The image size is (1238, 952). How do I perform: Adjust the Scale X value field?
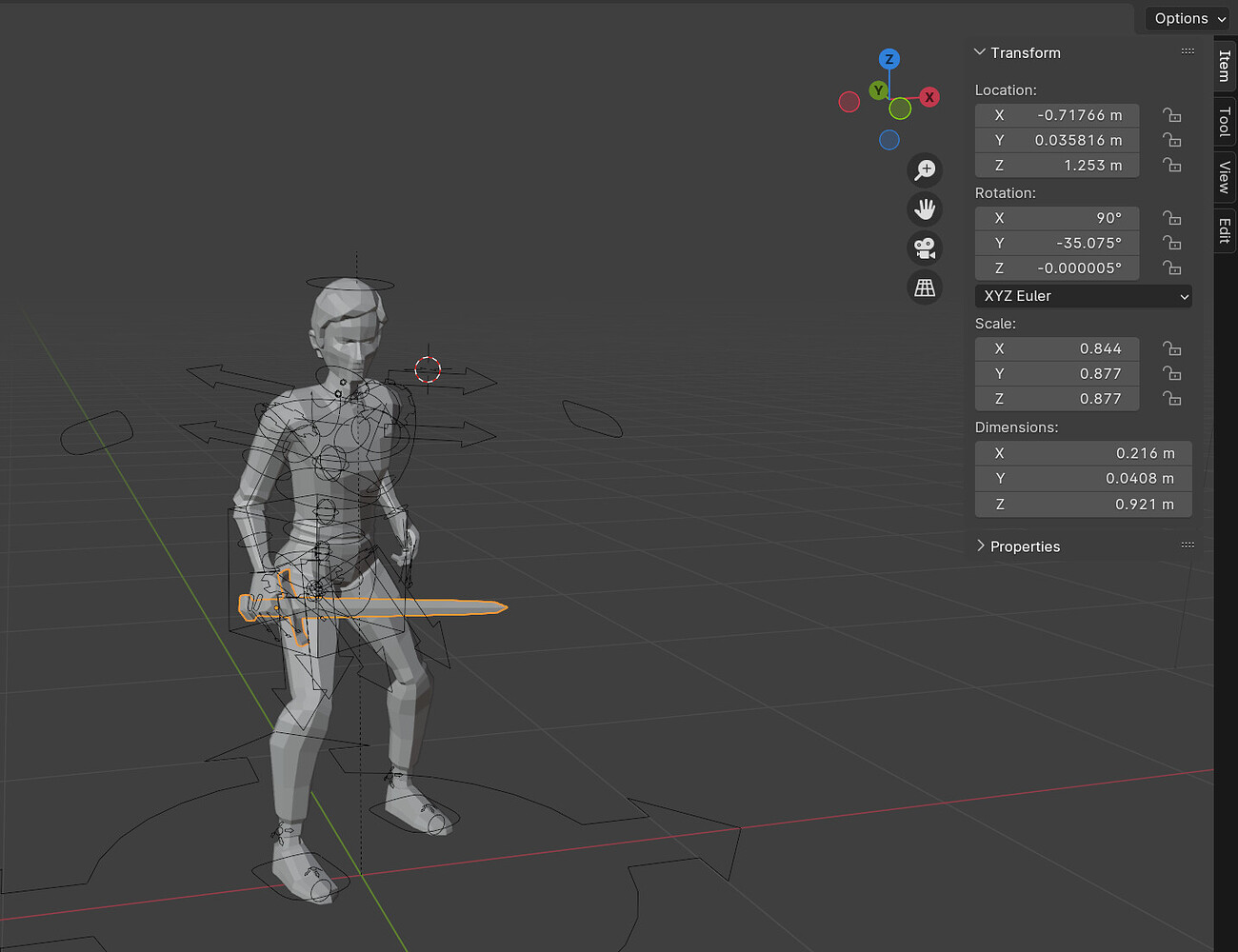click(x=1056, y=348)
